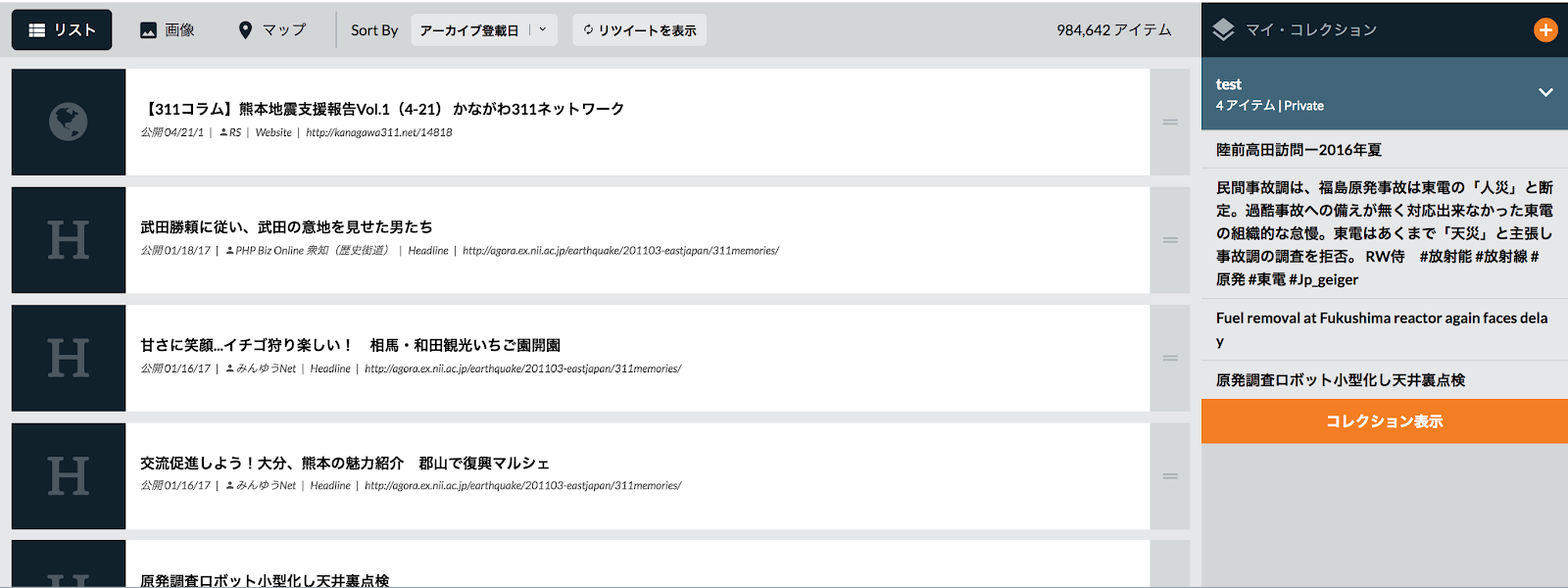Select 陸前高田訪問ー2016年夏 in the collection

1298,150
